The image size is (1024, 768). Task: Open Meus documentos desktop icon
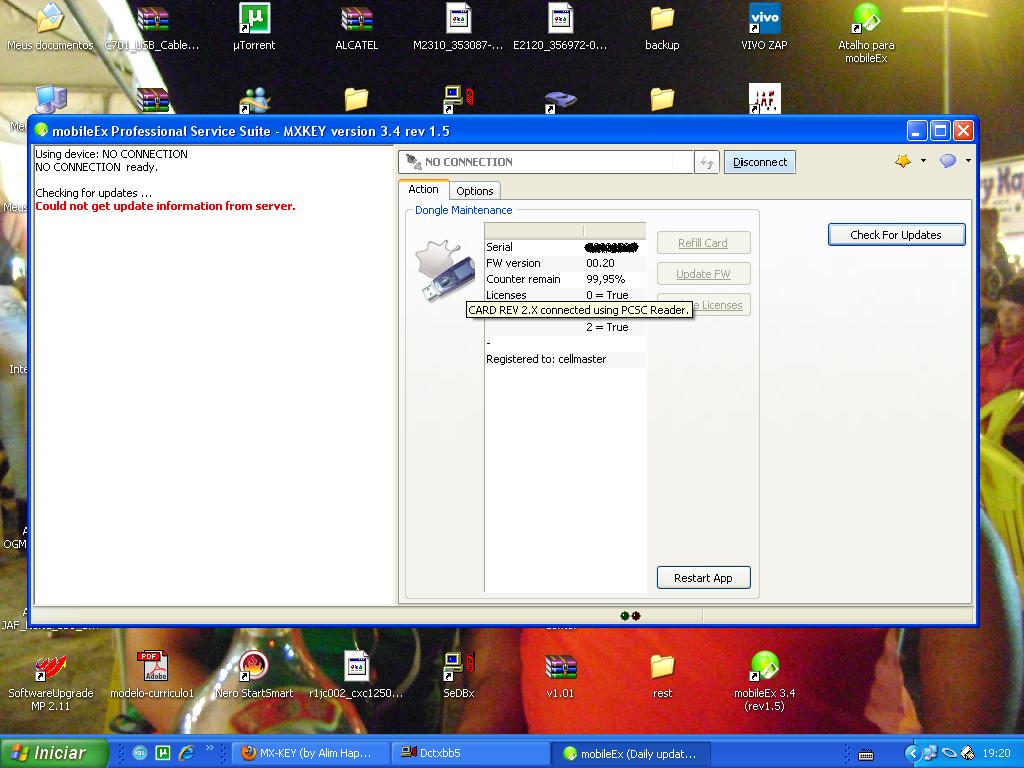click(50, 27)
